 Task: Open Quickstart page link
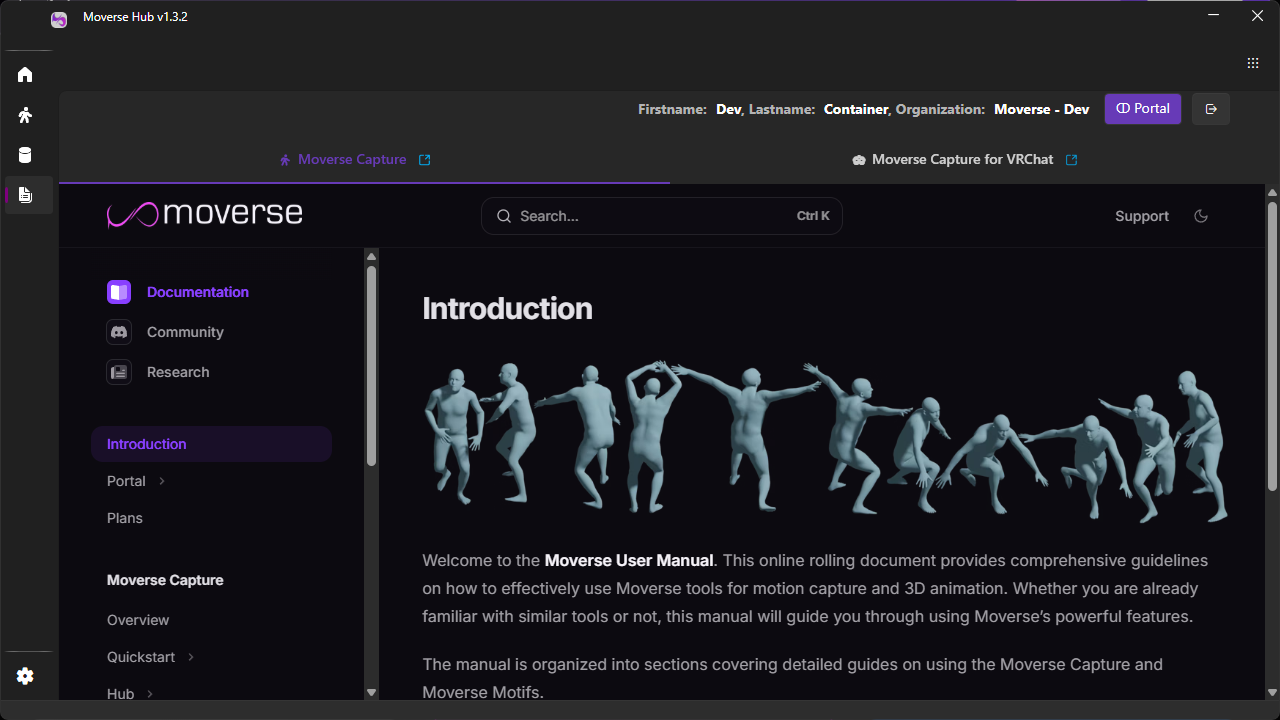pos(141,657)
